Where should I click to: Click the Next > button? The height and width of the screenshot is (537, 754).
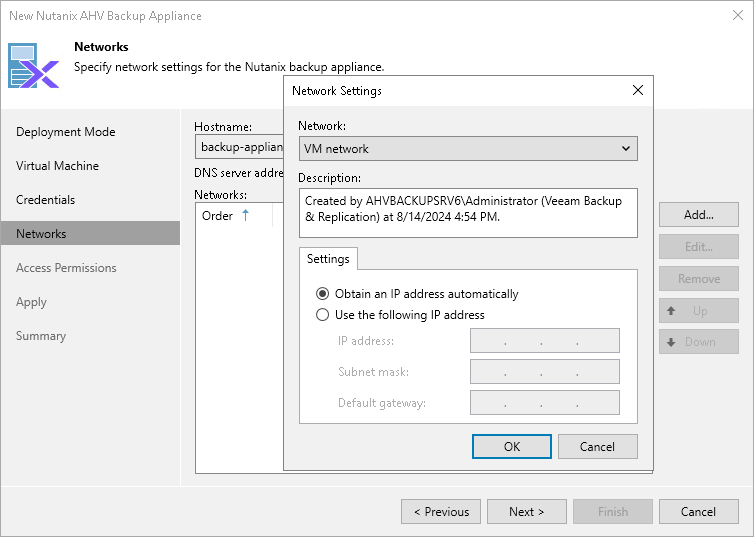point(526,512)
